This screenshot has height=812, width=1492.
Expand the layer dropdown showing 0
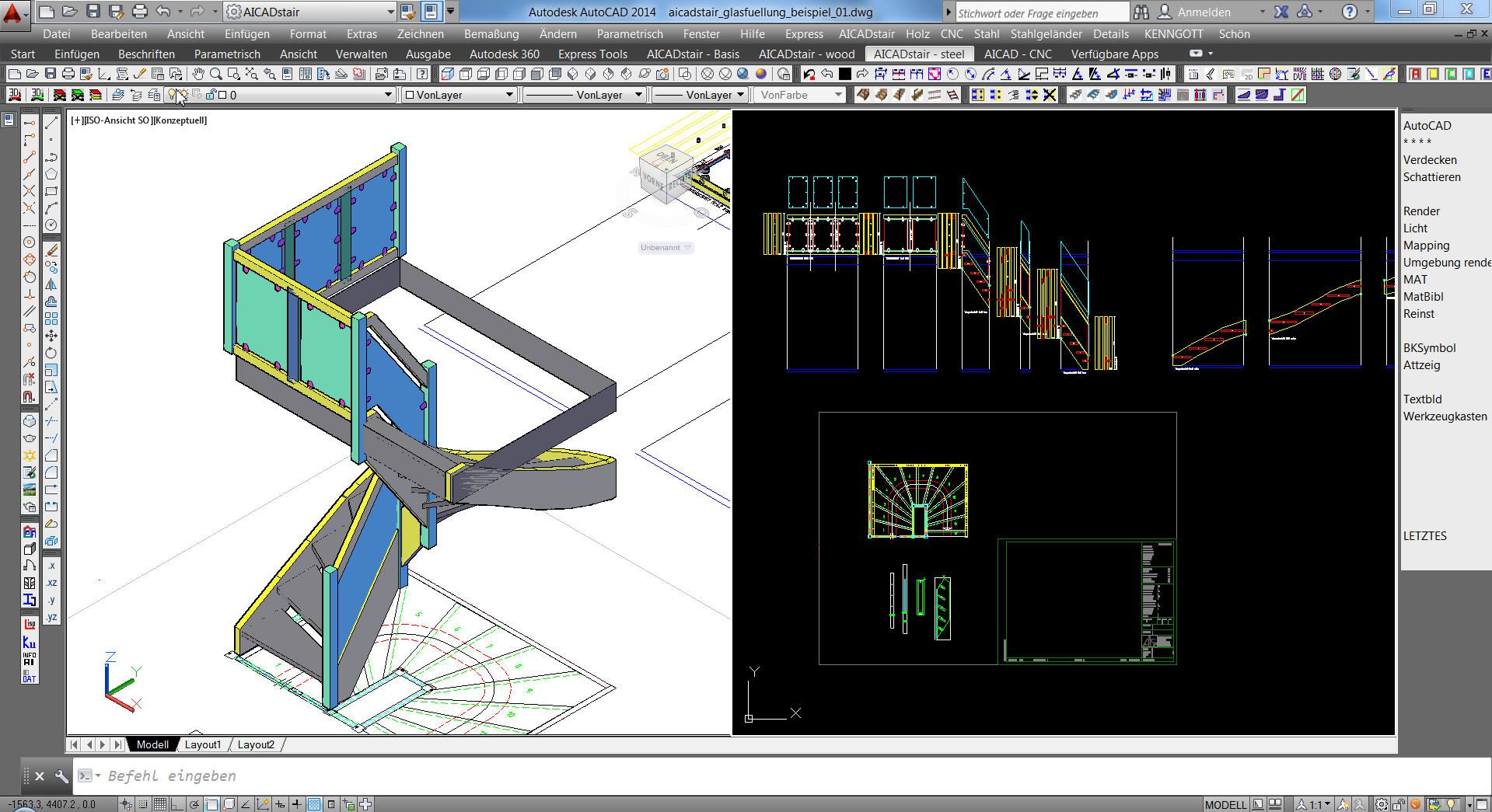point(388,95)
